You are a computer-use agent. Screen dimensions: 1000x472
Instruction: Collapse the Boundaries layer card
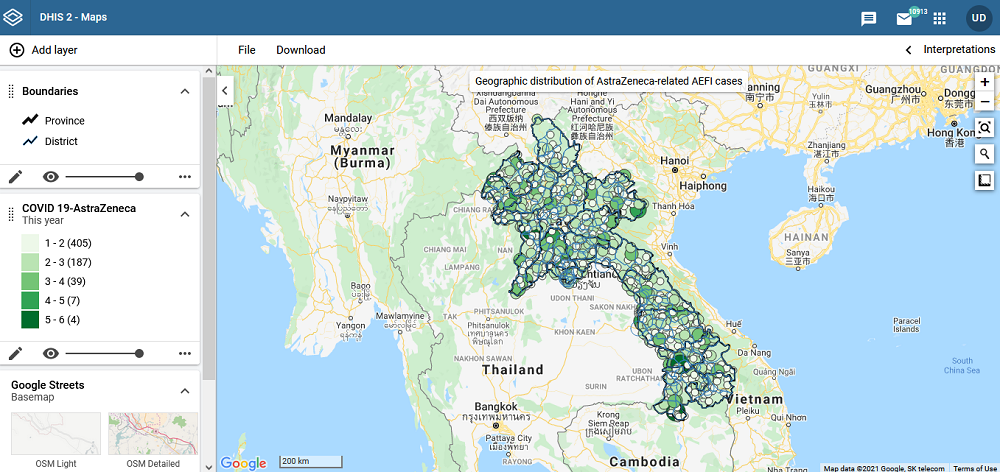tap(185, 91)
